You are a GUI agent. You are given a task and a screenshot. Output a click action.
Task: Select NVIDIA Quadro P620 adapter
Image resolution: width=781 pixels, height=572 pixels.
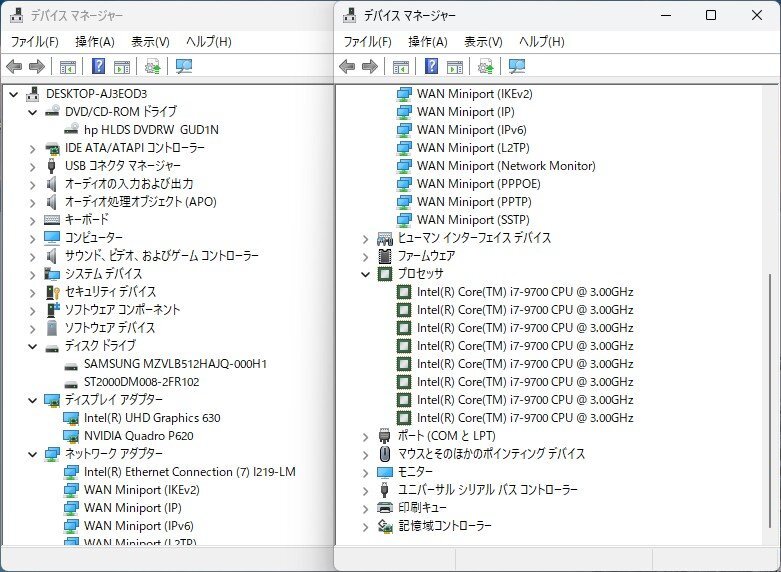pyautogui.click(x=138, y=435)
